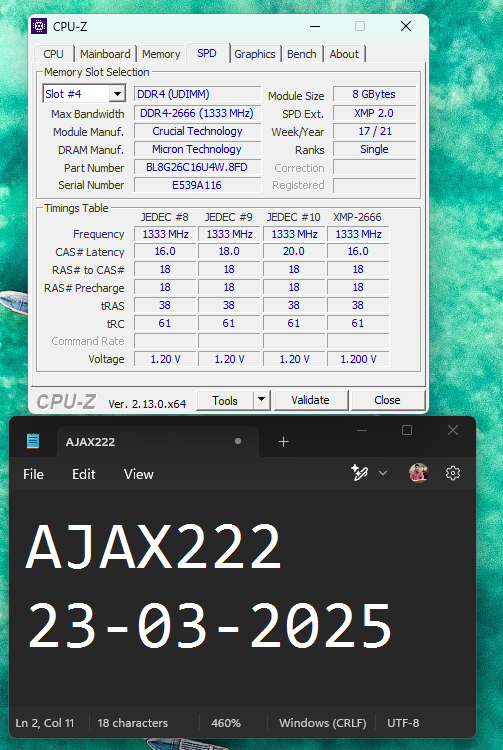Click the Notepad app icon
This screenshot has width=503, height=750.
[33, 441]
